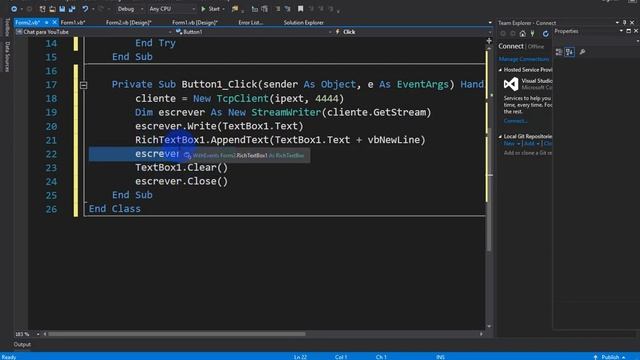The width and height of the screenshot is (640, 360).
Task: Open the Data Sources side tab
Action: pos(7,56)
